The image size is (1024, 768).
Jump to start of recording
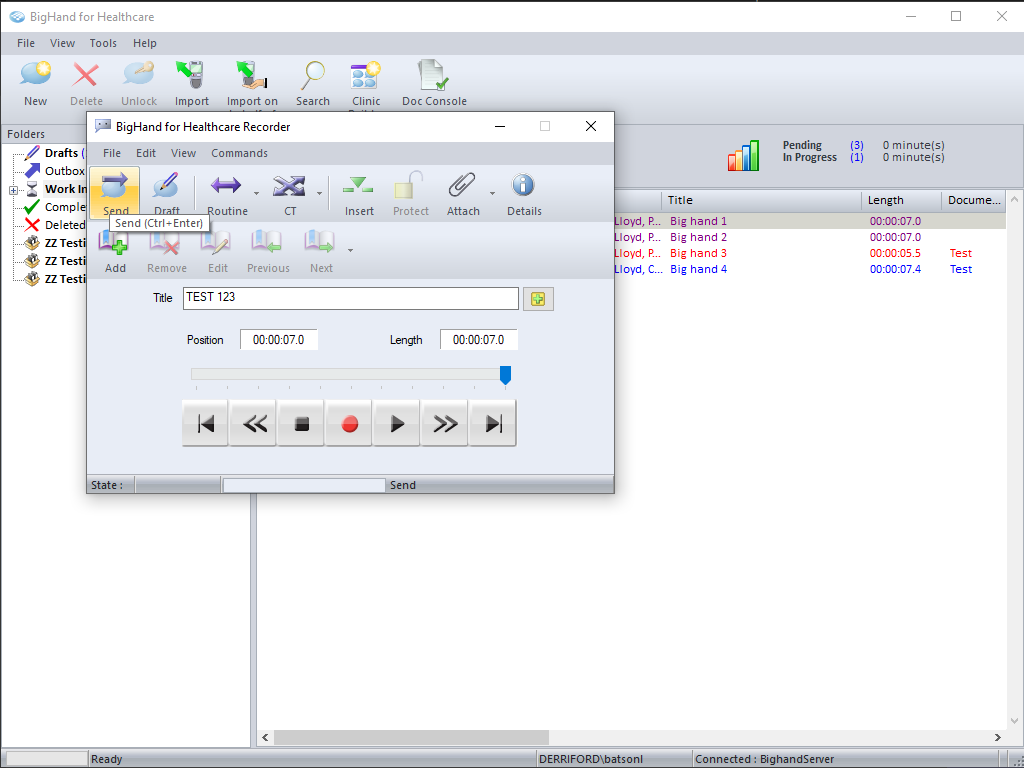point(205,424)
